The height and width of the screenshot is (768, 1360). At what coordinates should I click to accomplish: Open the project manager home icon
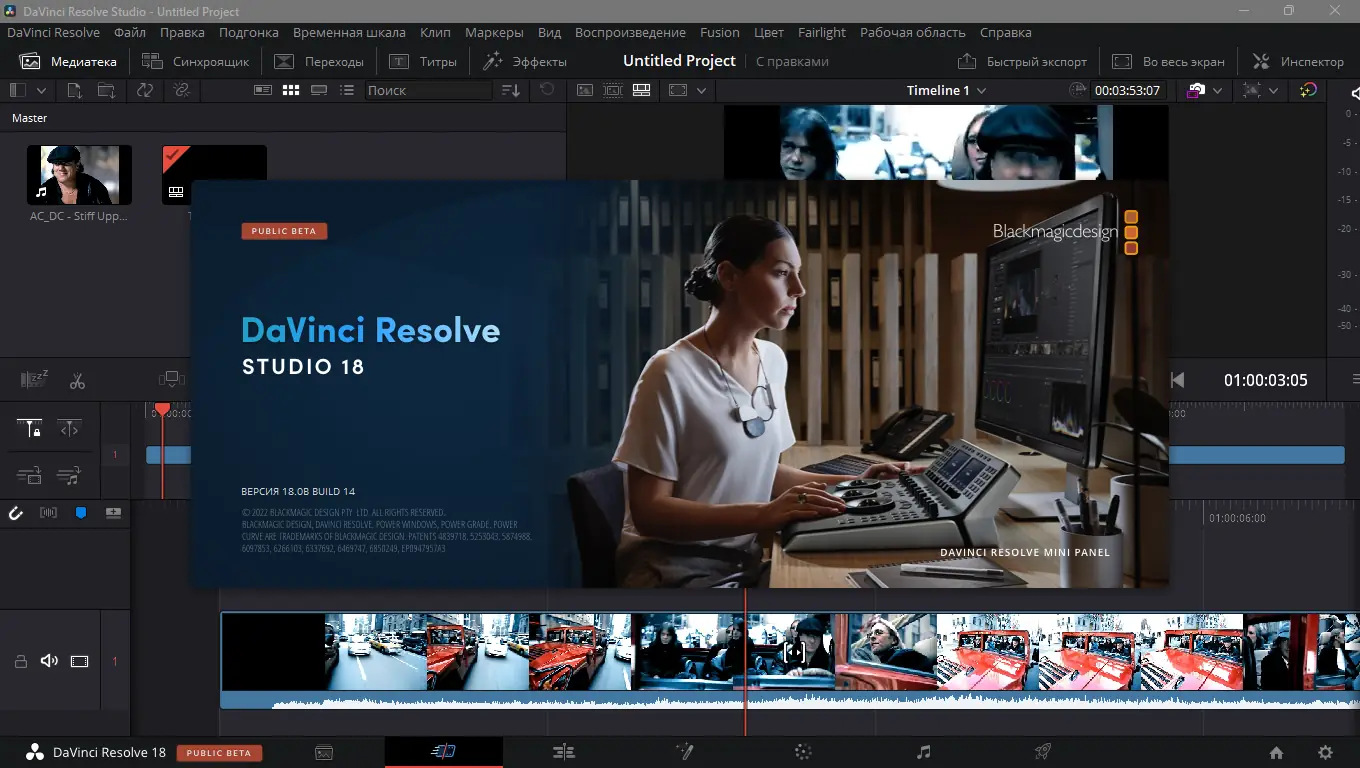click(x=1276, y=753)
